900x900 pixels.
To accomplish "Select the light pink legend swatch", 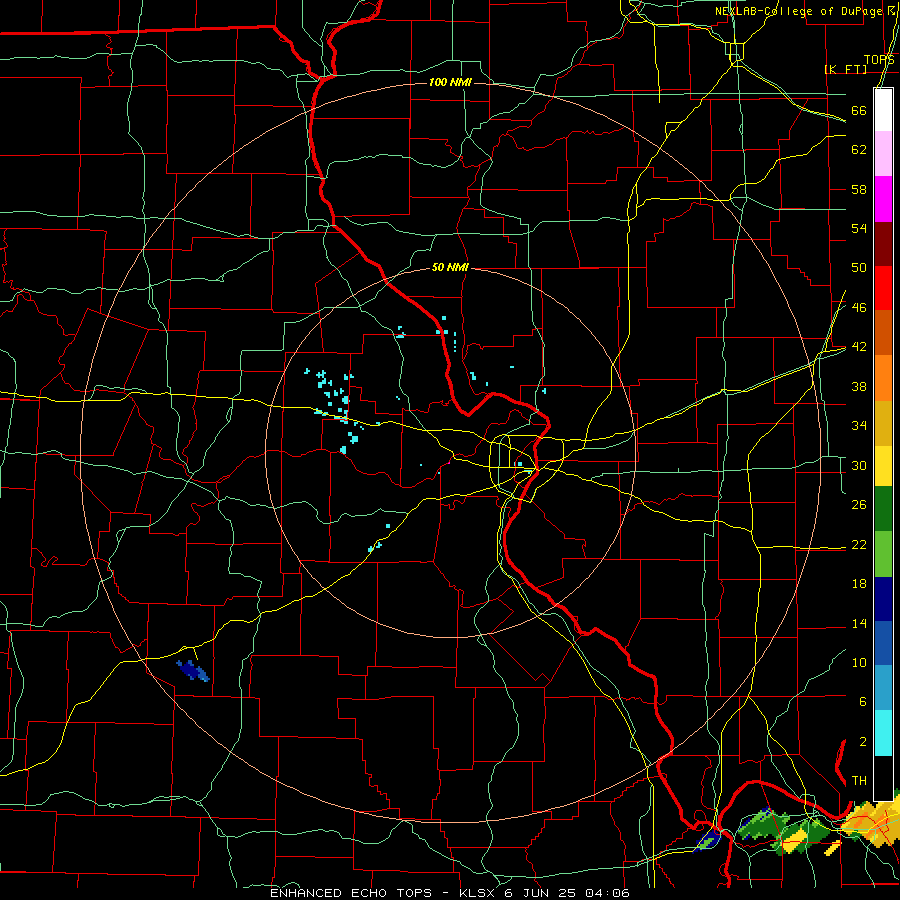I will 883,154.
